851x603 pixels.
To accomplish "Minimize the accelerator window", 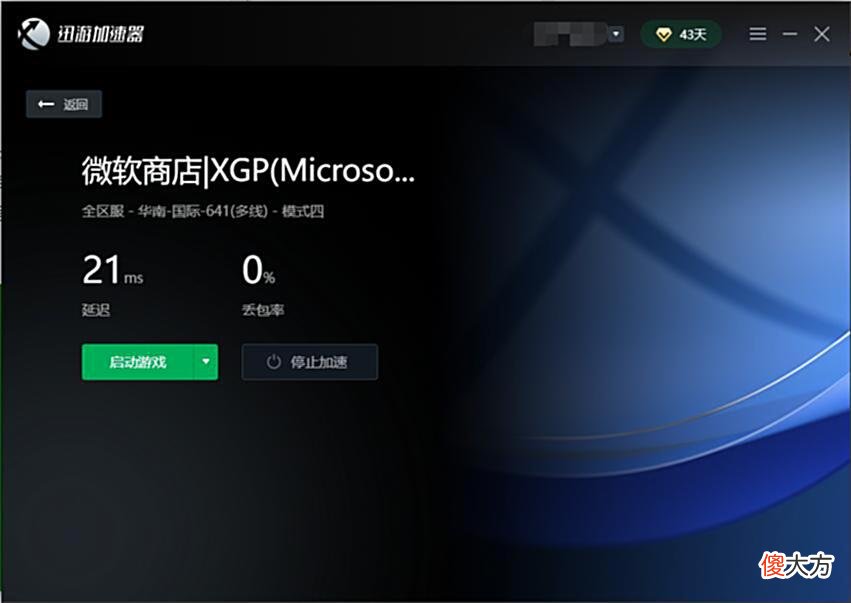I will pos(790,34).
